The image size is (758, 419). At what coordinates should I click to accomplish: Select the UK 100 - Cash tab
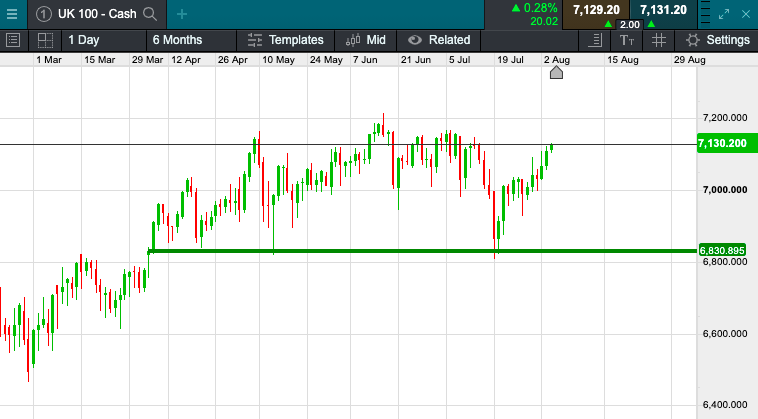tap(88, 14)
